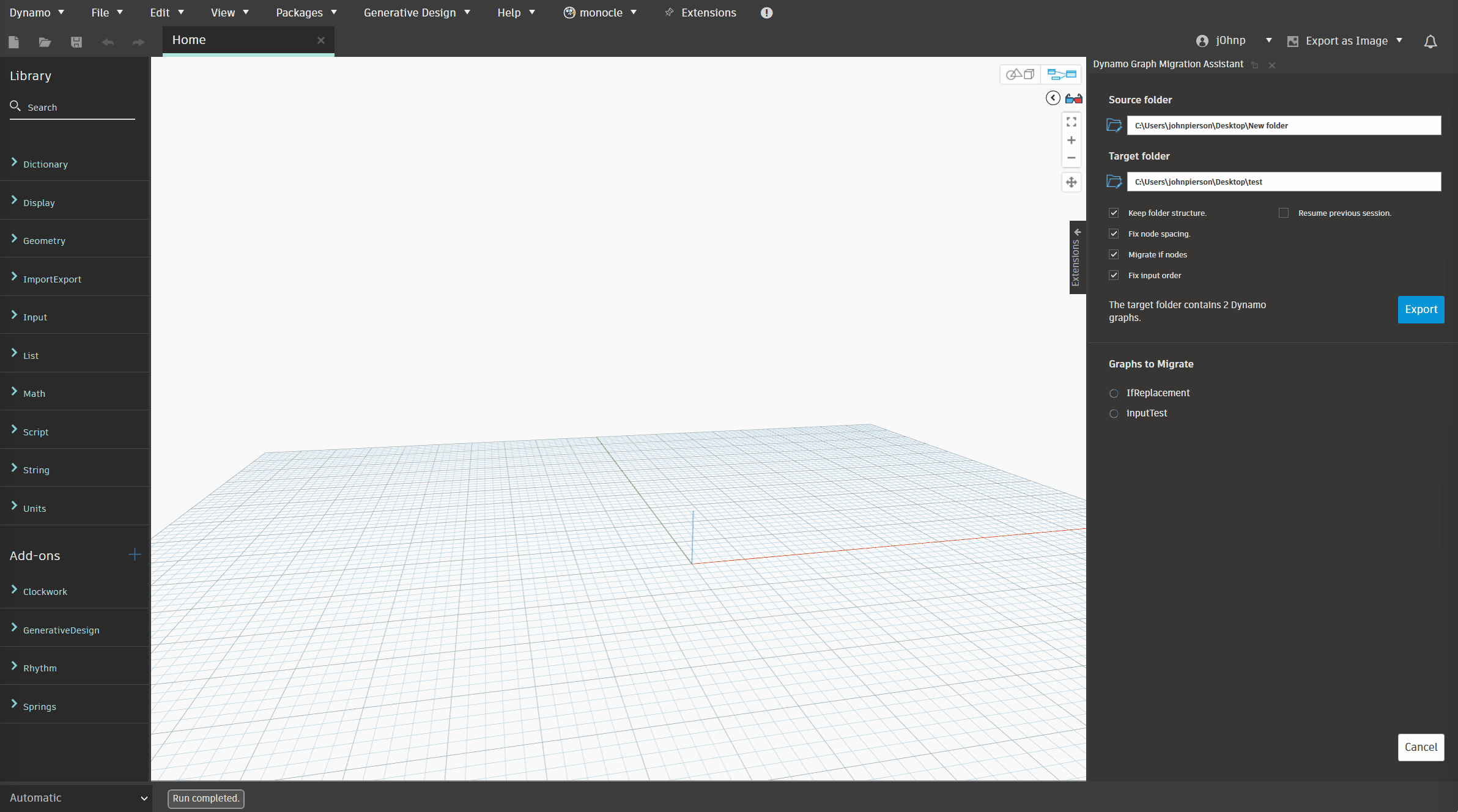Viewport: 1458px width, 812px height.
Task: Enable Resume previous session checkbox
Action: point(1284,213)
